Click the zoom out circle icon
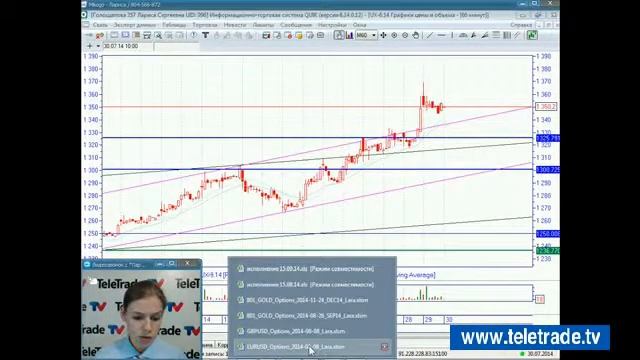This screenshot has width=640, height=360. click(x=405, y=36)
